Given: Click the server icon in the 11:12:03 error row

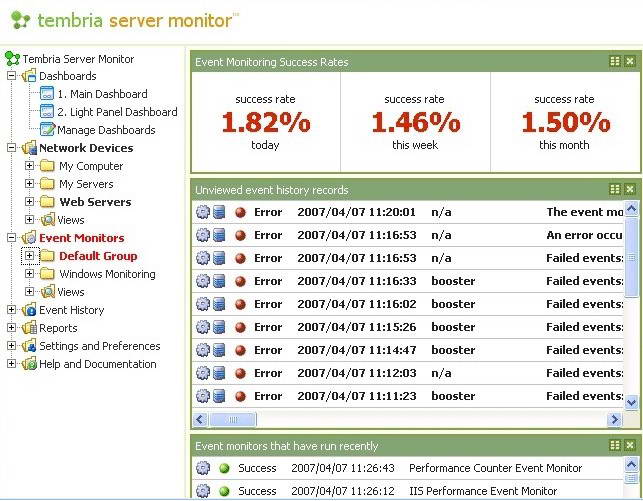Looking at the screenshot, I should (219, 373).
